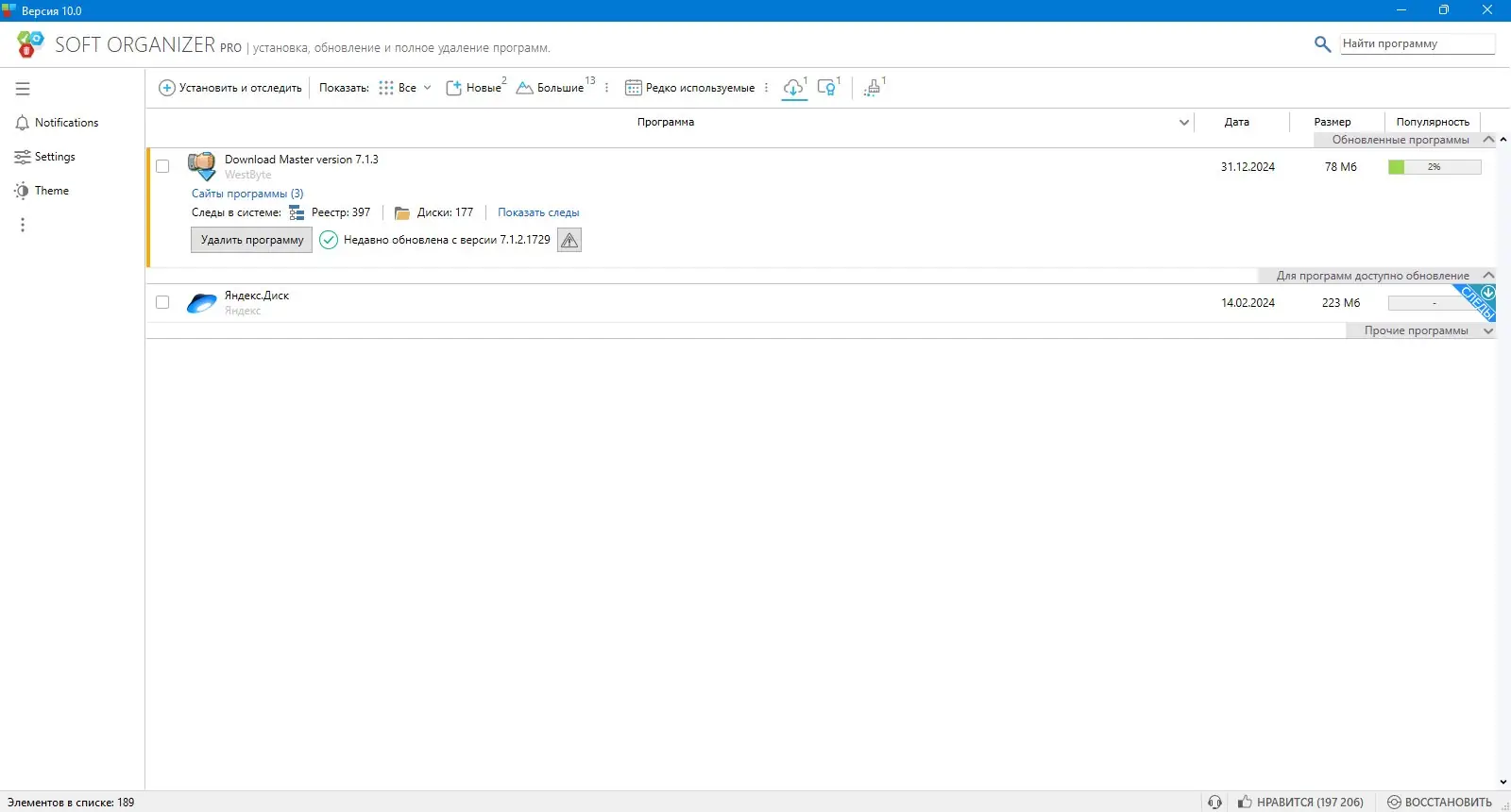Click Установить и отследить toolbar button
The height and width of the screenshot is (812, 1511).
tap(230, 88)
